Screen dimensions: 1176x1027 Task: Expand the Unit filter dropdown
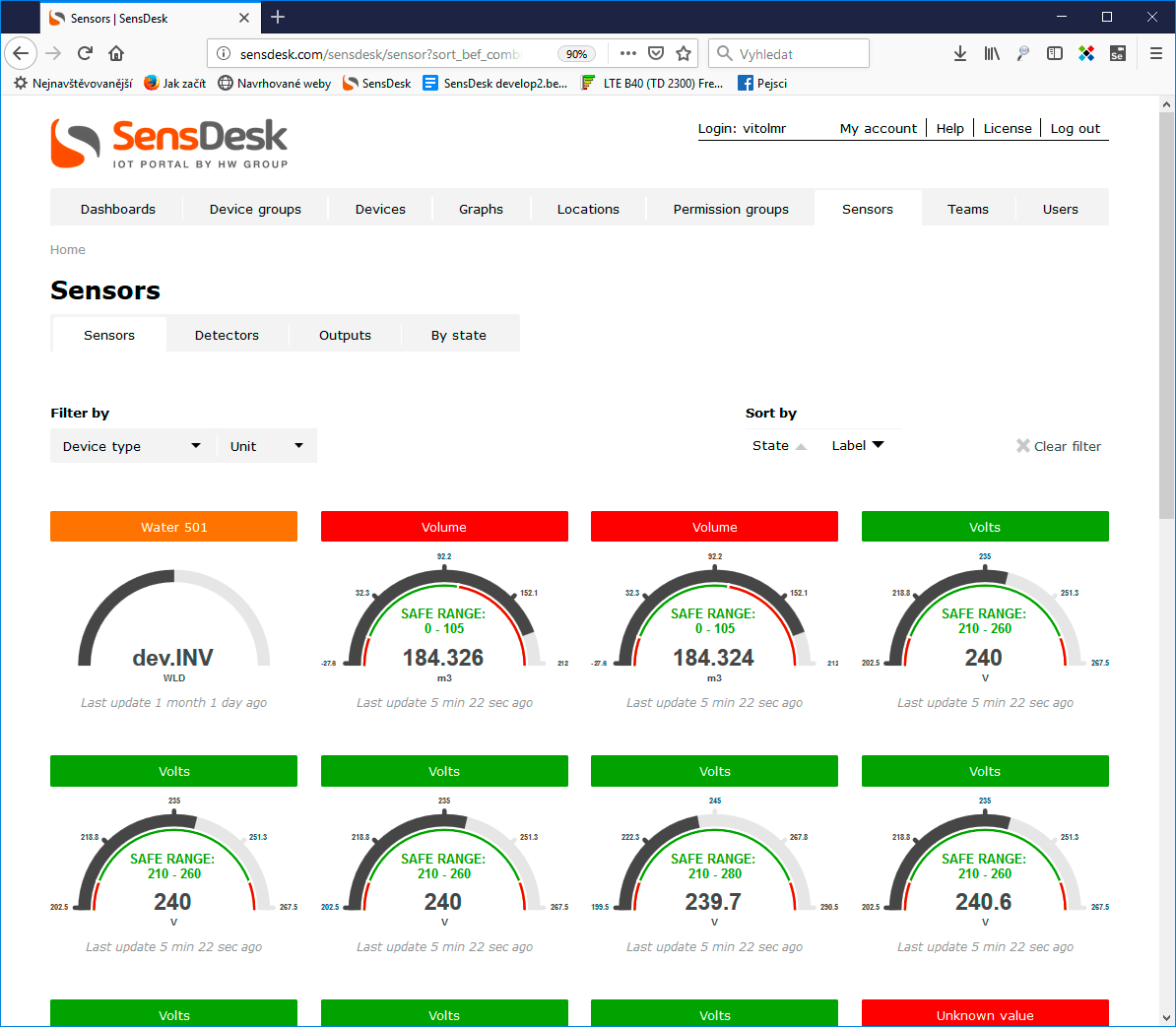[267, 446]
